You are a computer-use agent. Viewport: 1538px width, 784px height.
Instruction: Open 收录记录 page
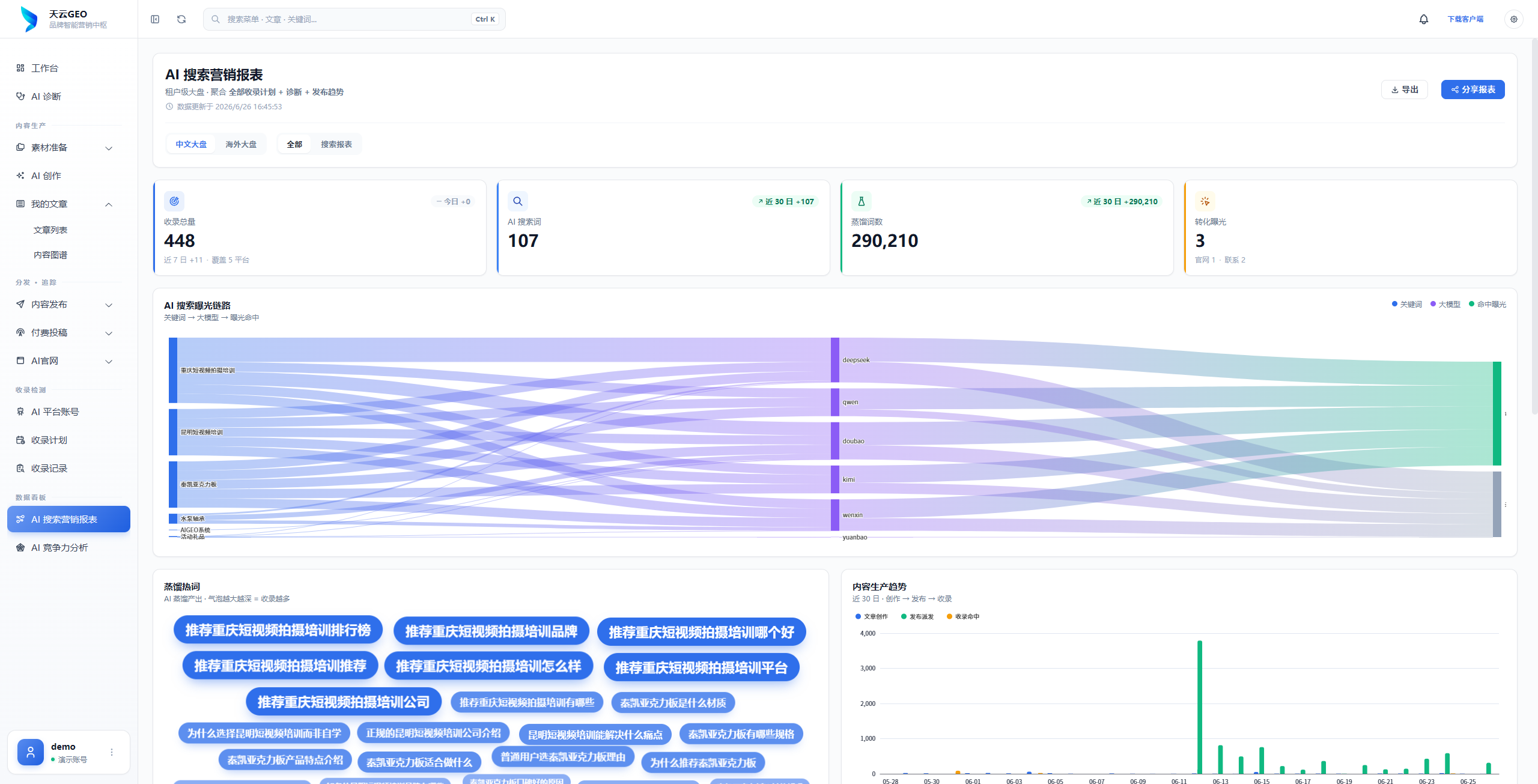(x=68, y=468)
